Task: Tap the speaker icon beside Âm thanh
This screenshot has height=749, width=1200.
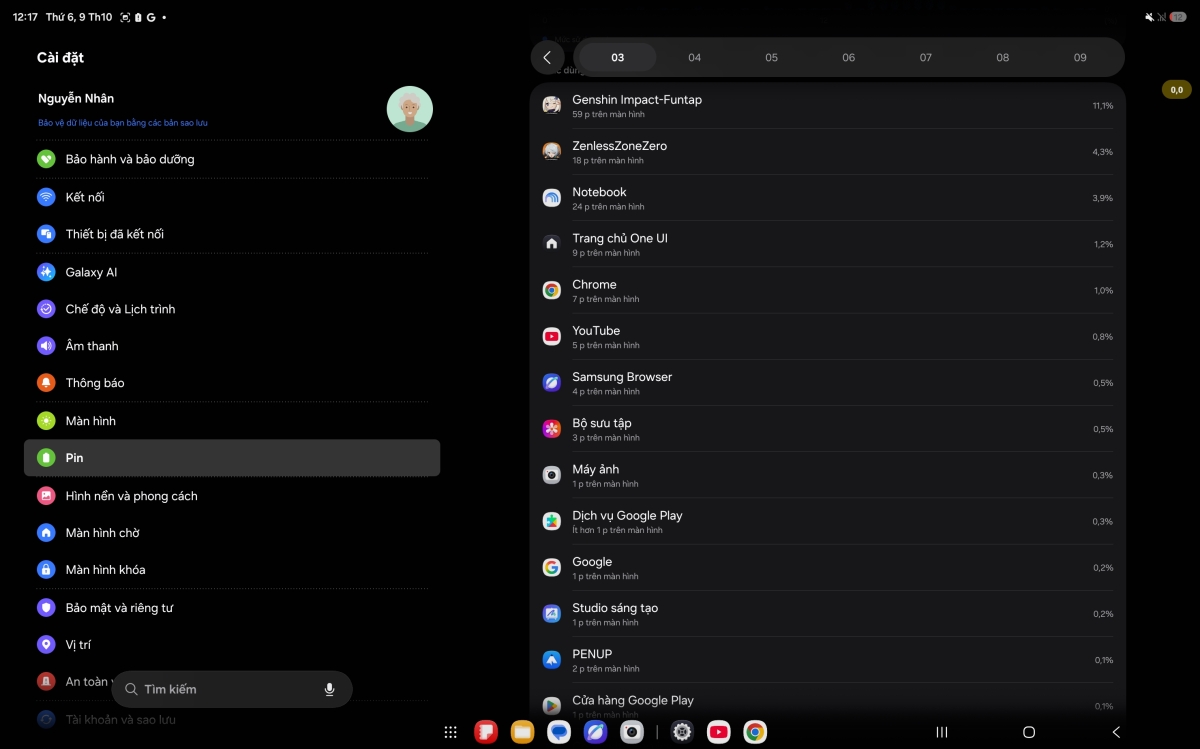Action: [x=46, y=346]
